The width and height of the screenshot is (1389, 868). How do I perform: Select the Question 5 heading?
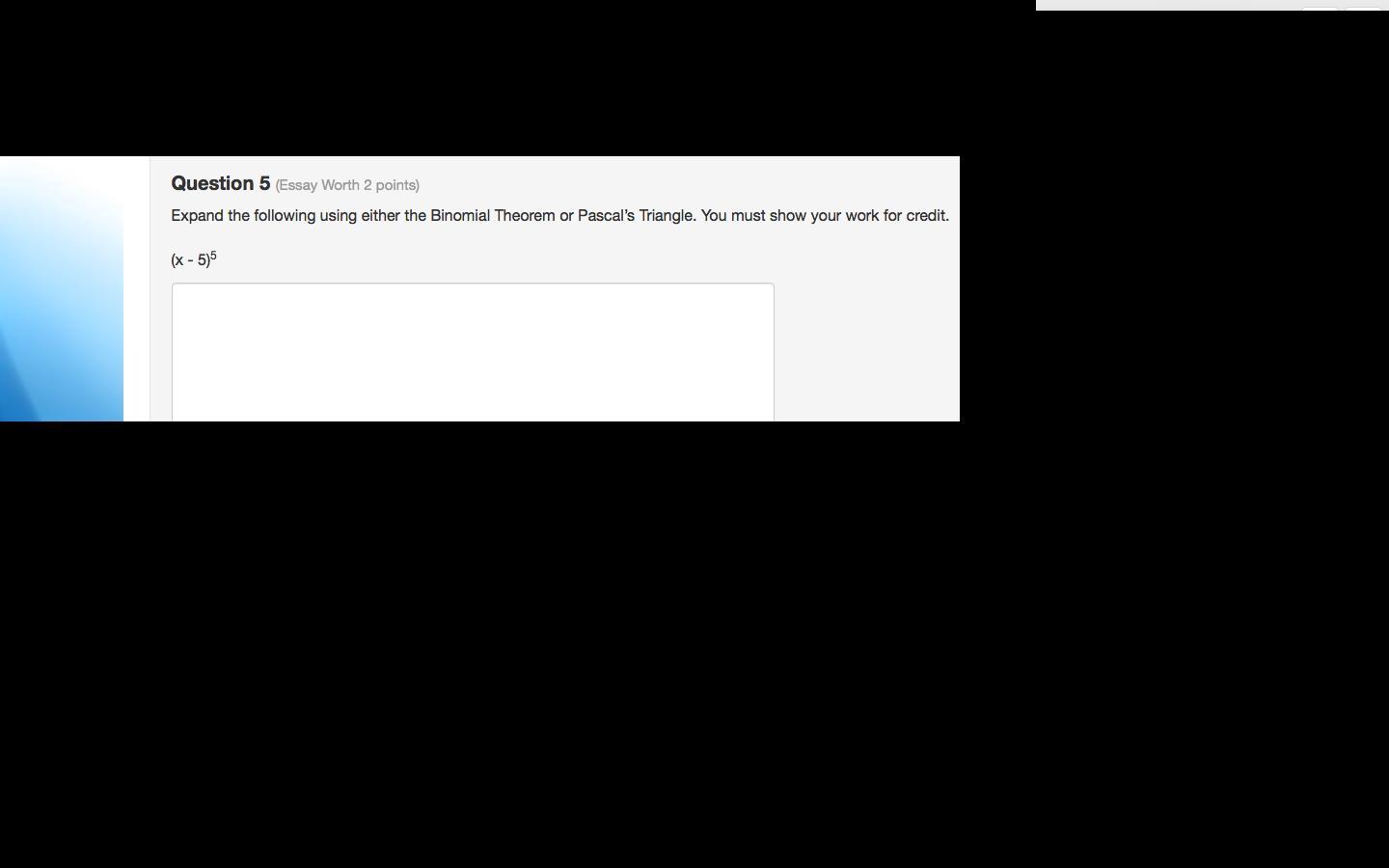pos(220,183)
